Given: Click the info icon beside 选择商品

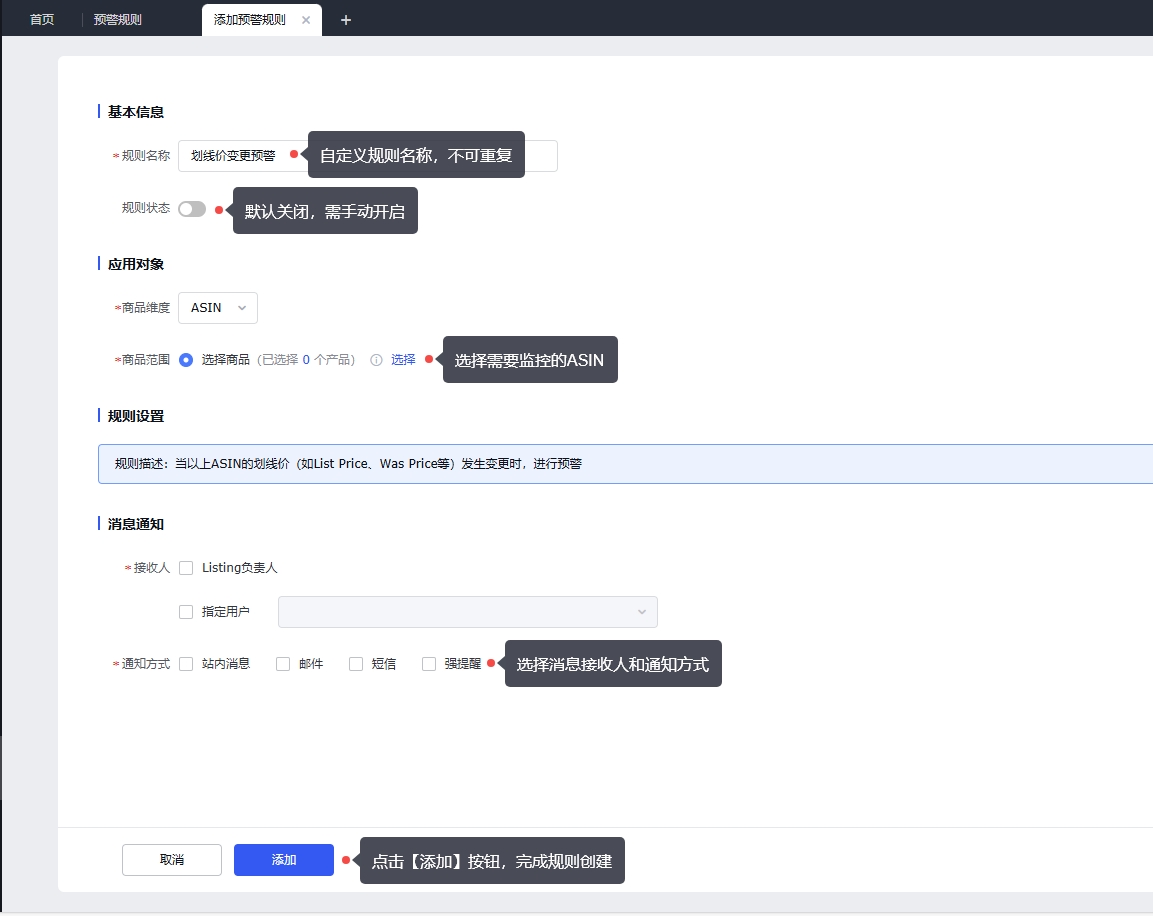Looking at the screenshot, I should (x=377, y=360).
